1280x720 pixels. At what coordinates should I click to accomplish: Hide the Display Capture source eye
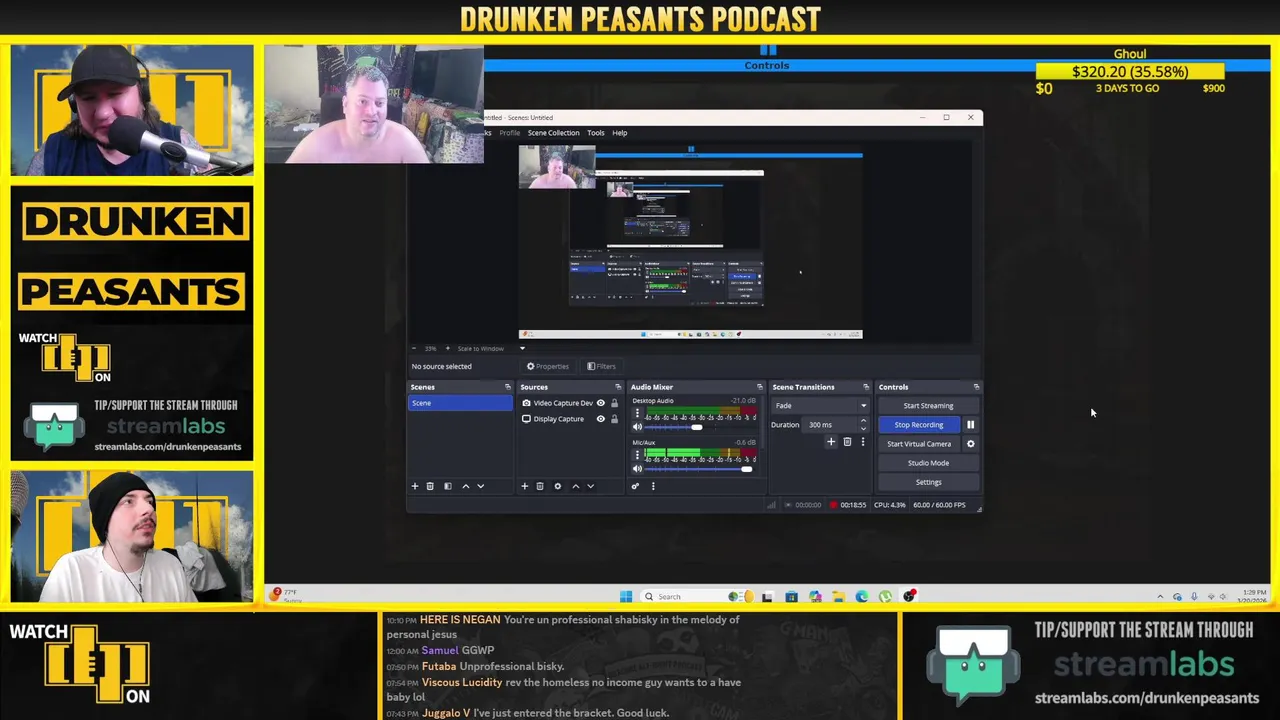coord(601,419)
